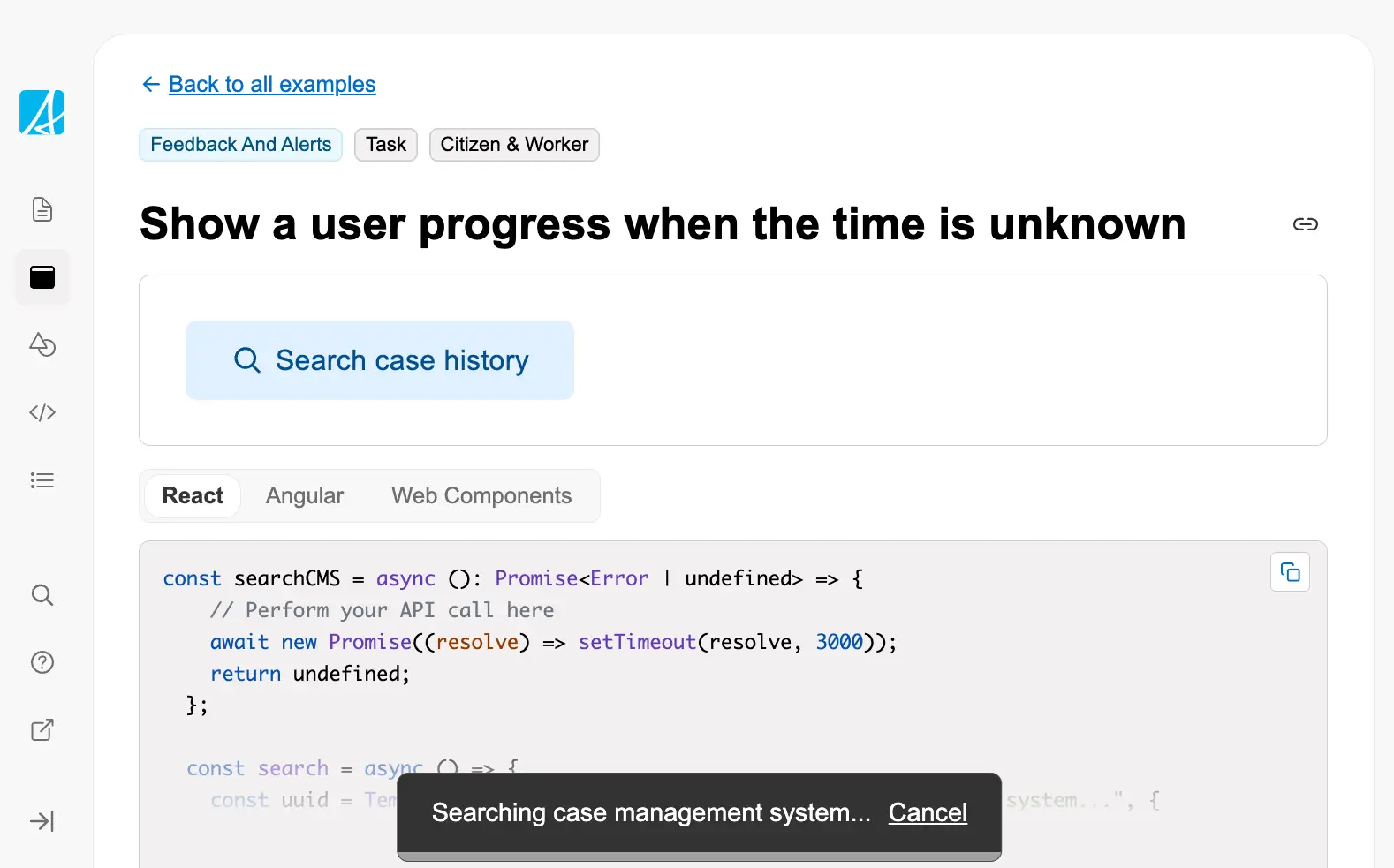The width and height of the screenshot is (1394, 868).
Task: Switch to the Angular tab
Action: (x=305, y=496)
